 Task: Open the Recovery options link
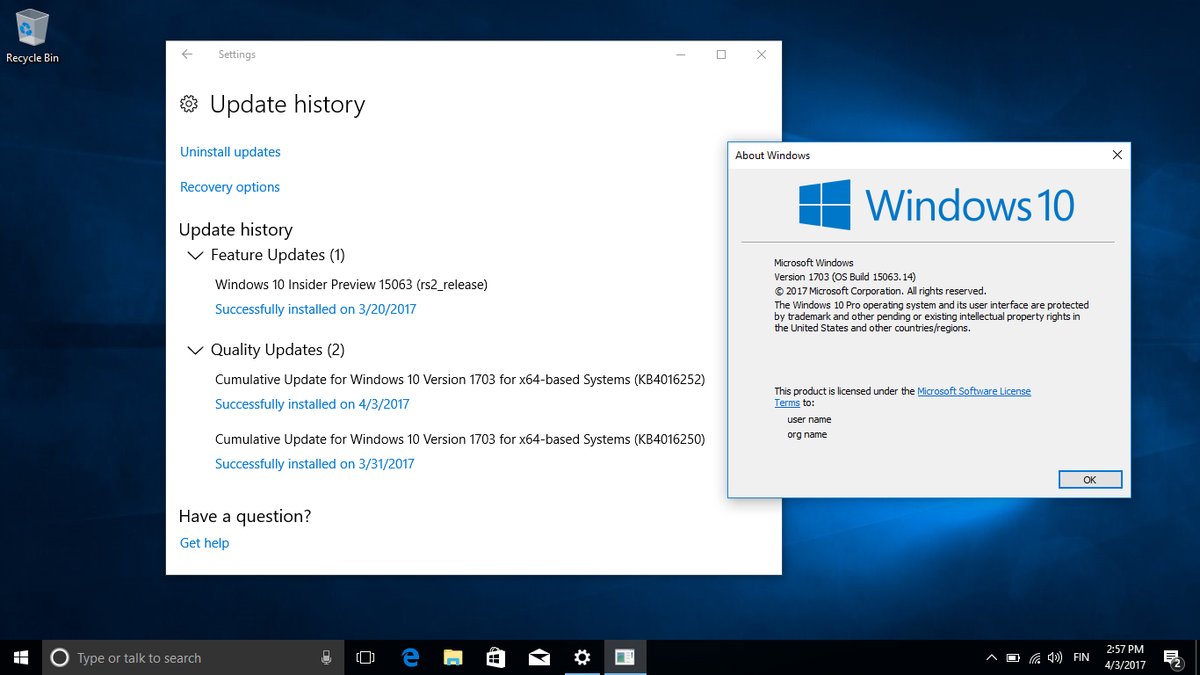[230, 187]
